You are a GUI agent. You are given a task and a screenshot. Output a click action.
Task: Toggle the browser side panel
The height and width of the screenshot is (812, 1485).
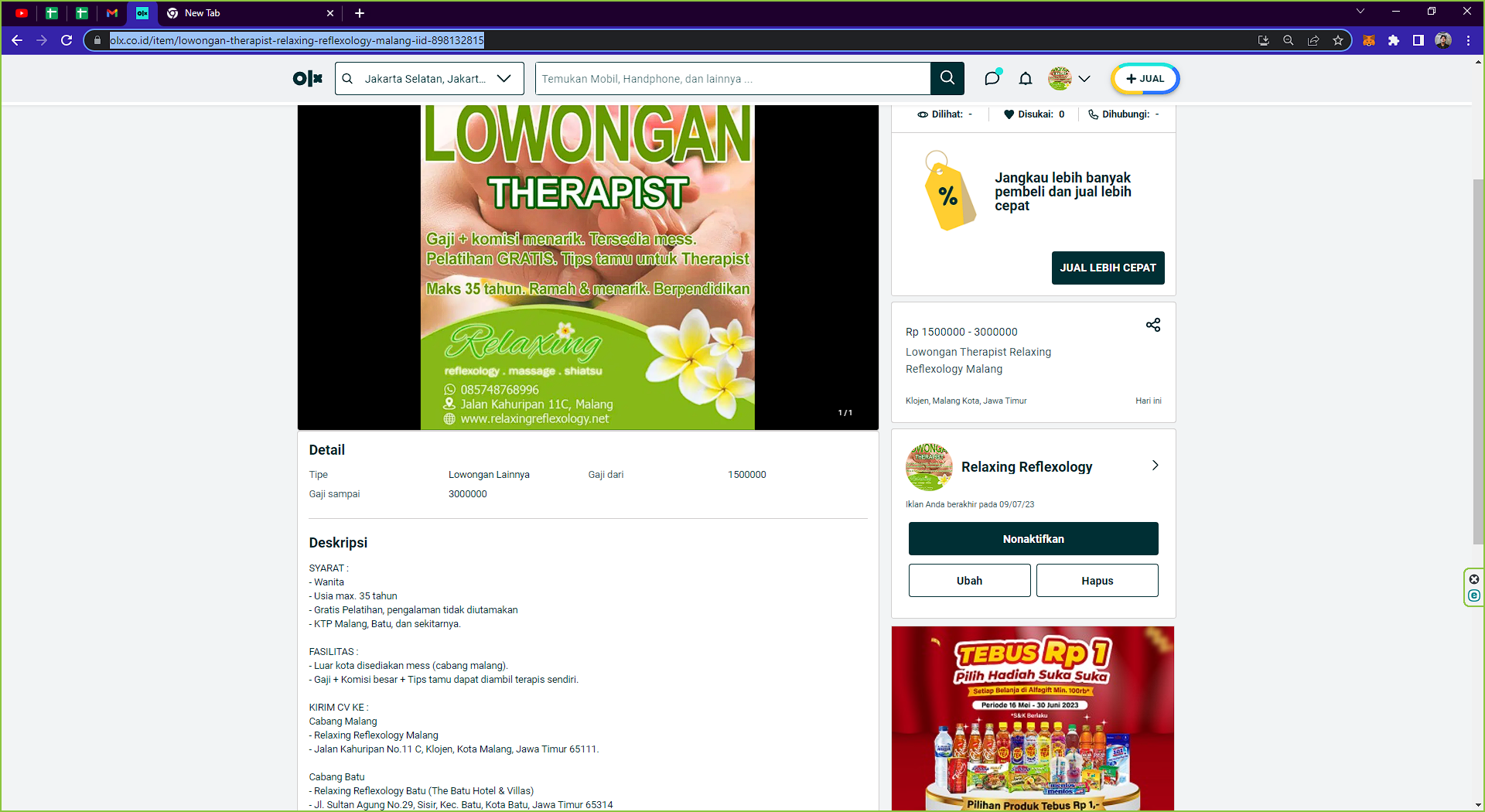pyautogui.click(x=1418, y=40)
